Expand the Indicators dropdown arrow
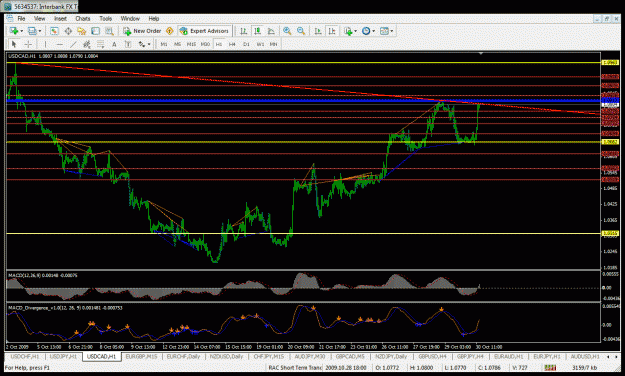 355,31
